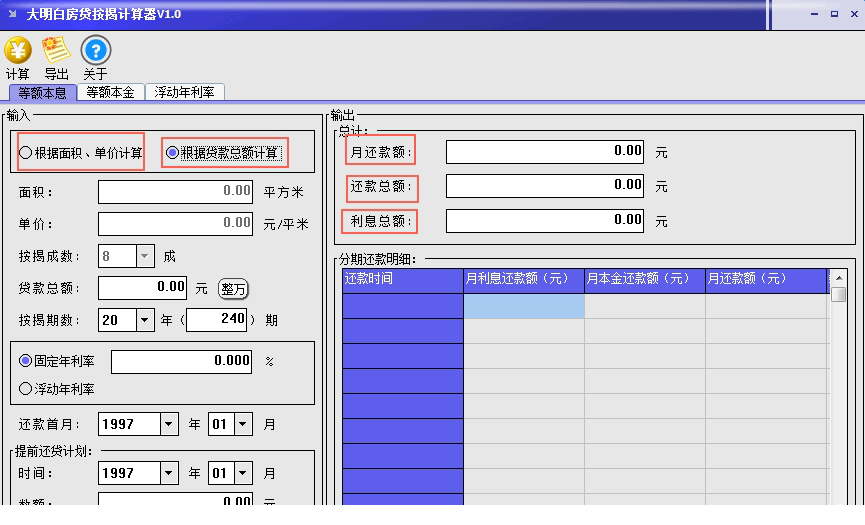This screenshot has width=865, height=525.
Task: Open the 还款首月 year dropdown
Action: point(169,424)
